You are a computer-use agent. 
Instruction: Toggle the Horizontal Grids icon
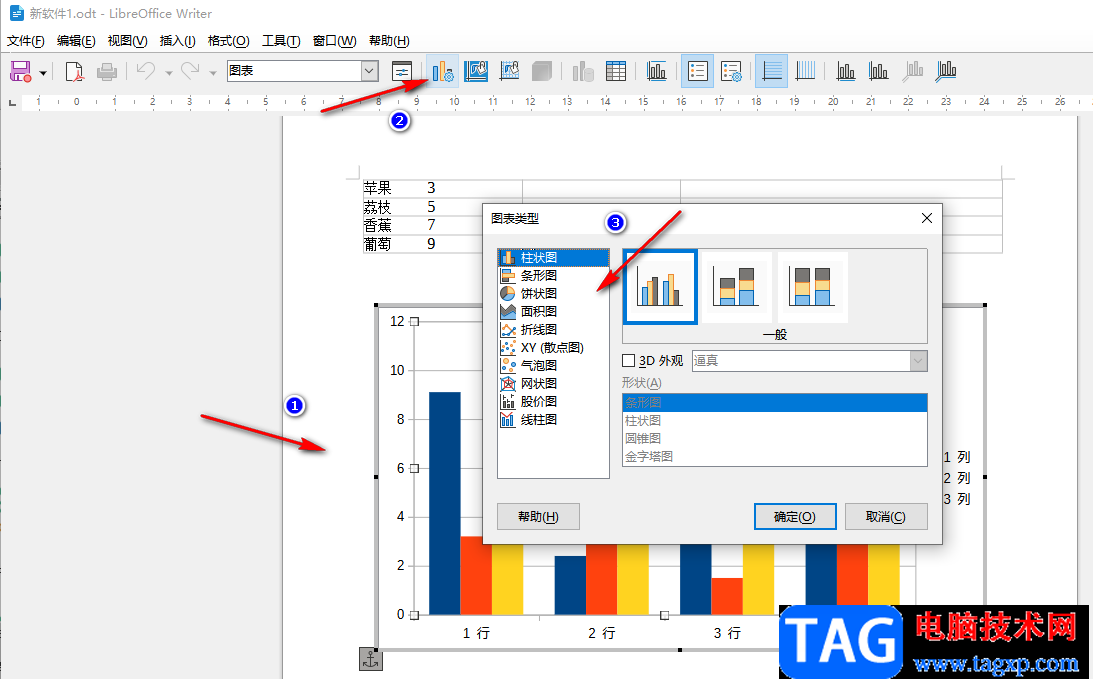pos(772,71)
